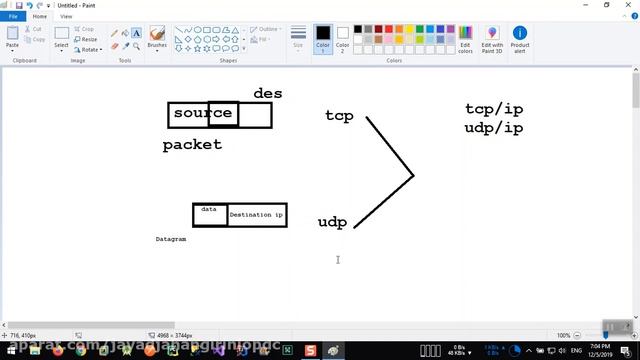Click the ENG language indicator in taskbar
The width and height of the screenshot is (640, 360).
click(576, 351)
